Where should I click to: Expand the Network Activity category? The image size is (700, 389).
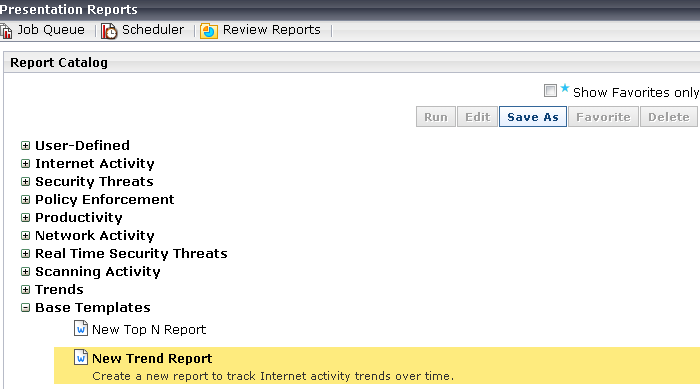(25, 235)
